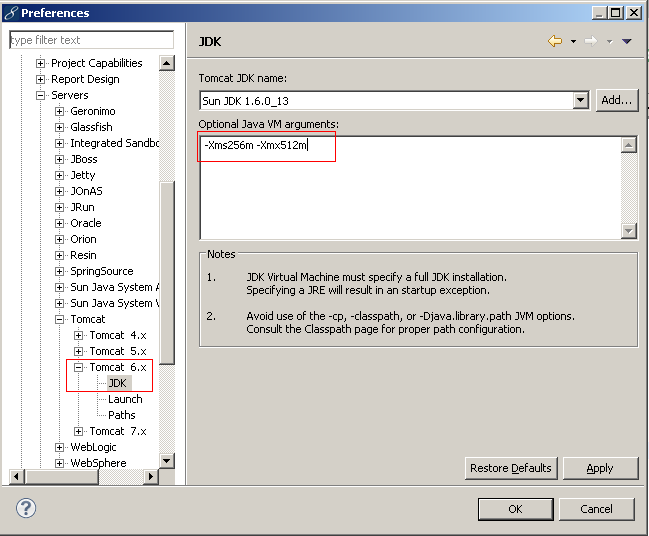
Task: Click the Help question mark icon
Action: tap(26, 508)
